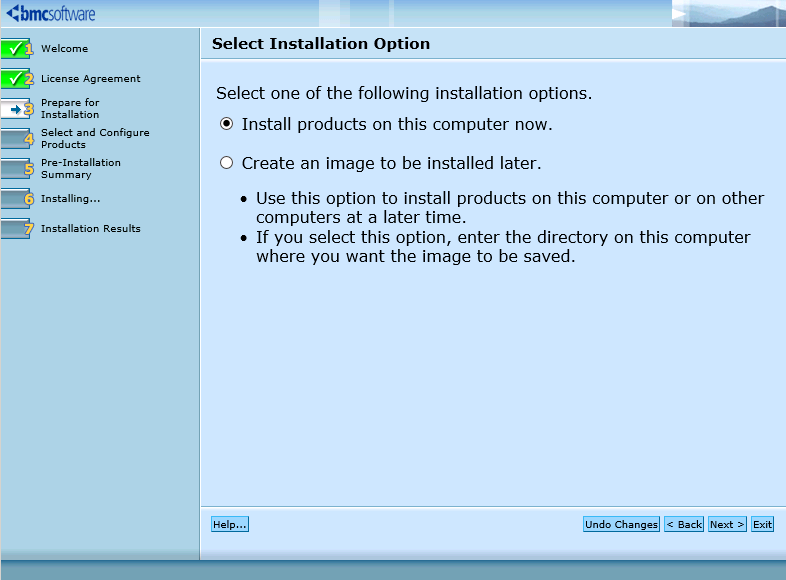Select the License Agreement step label

pos(91,79)
